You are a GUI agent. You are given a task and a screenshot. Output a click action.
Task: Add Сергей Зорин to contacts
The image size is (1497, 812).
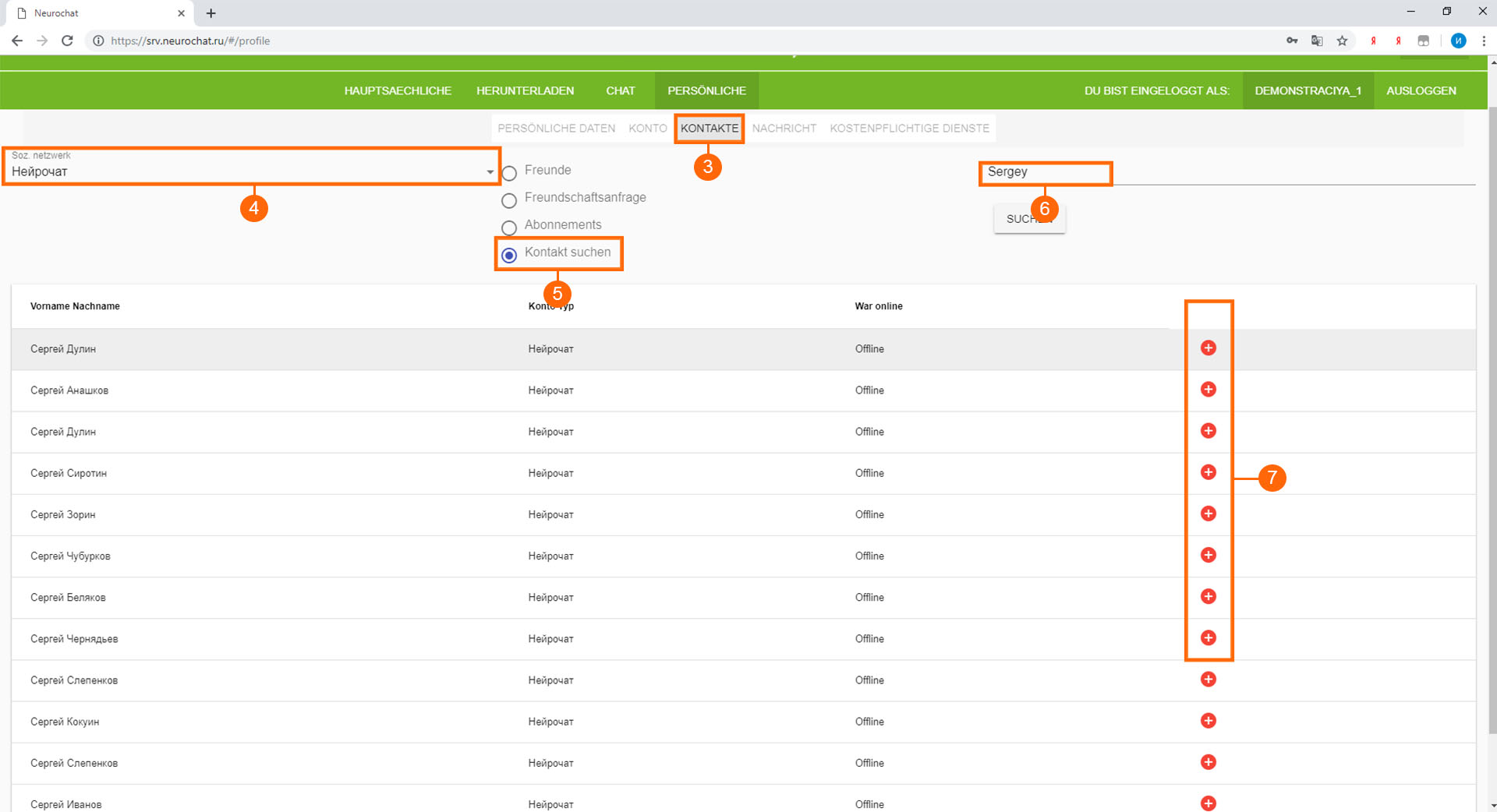[x=1208, y=514]
